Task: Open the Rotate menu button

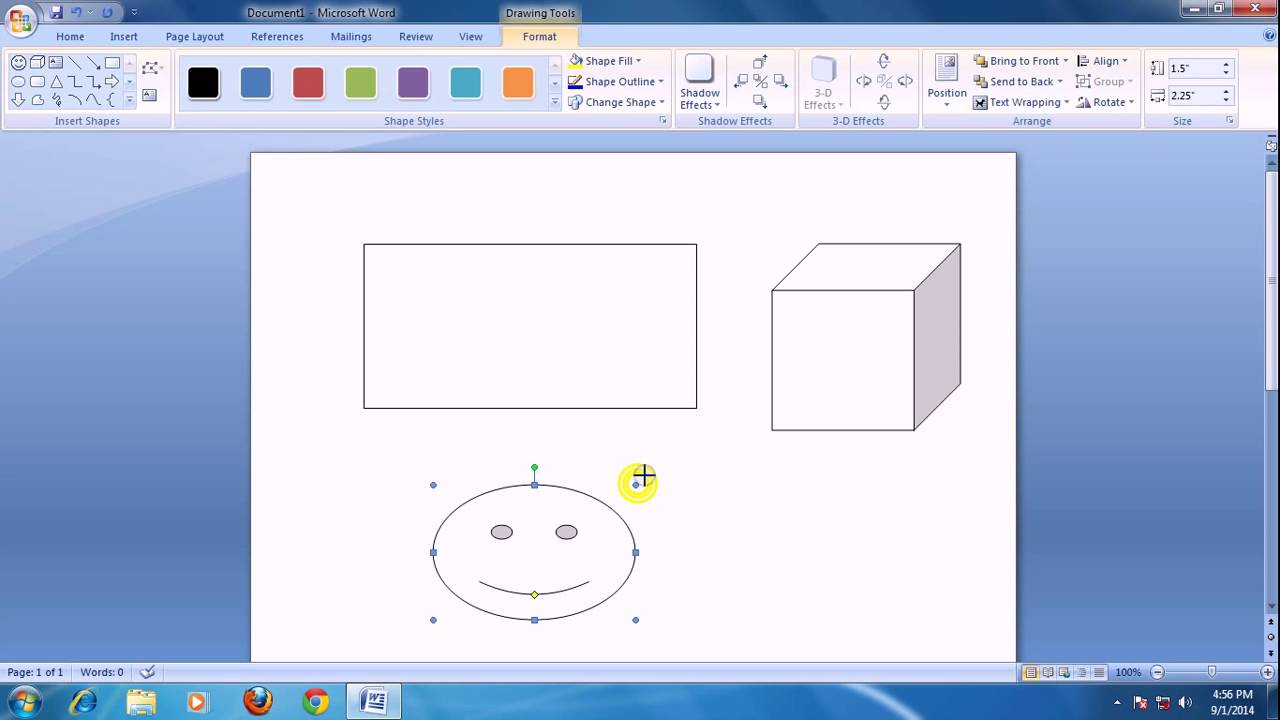Action: pos(1105,102)
